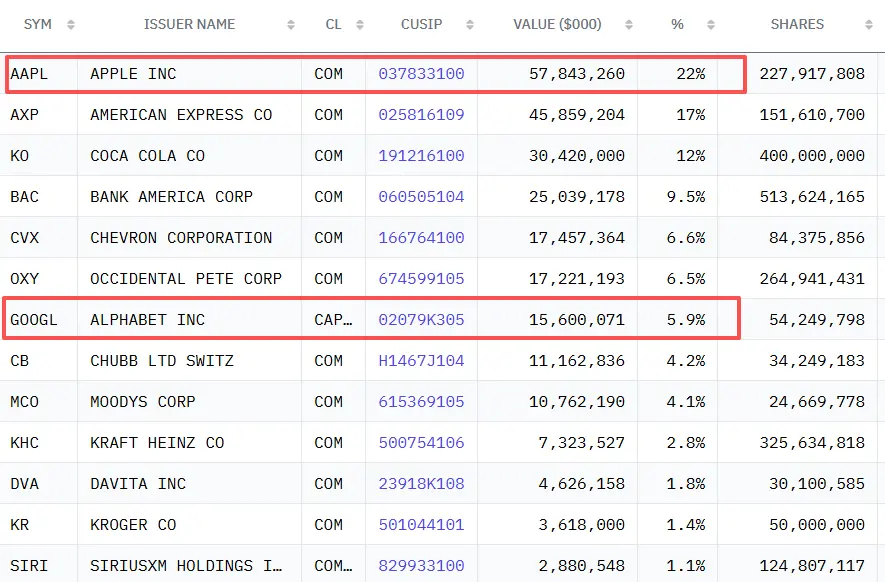This screenshot has height=582, width=885.
Task: Click the CAP… class cell for Alphabet
Action: [x=333, y=320]
